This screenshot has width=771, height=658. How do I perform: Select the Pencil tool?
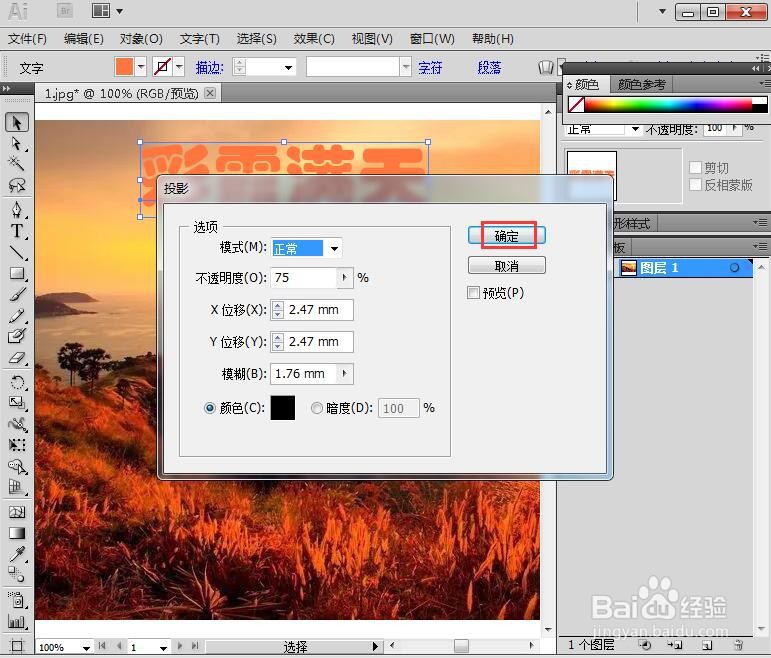click(x=17, y=315)
